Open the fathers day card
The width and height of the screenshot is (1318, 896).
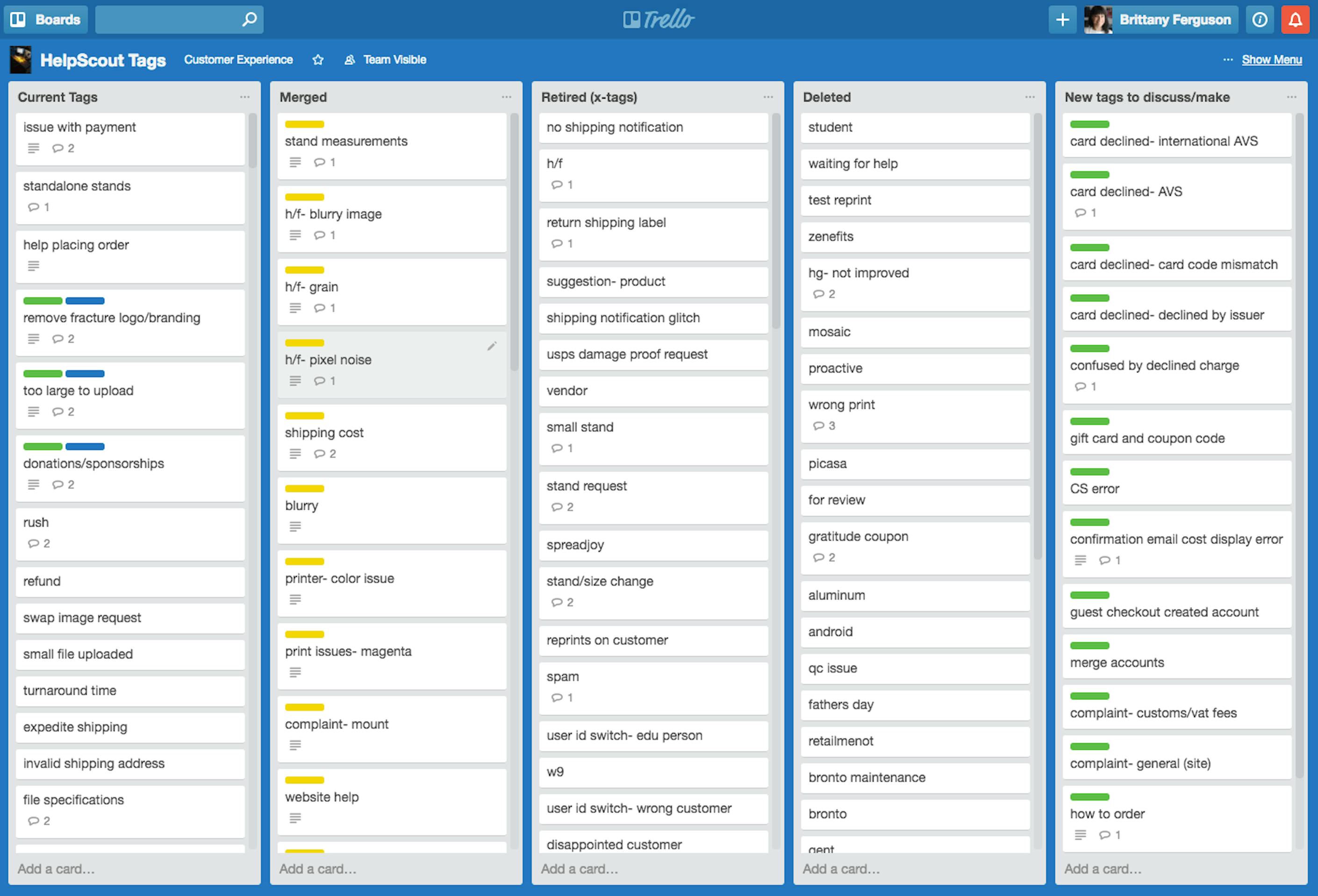click(915, 705)
